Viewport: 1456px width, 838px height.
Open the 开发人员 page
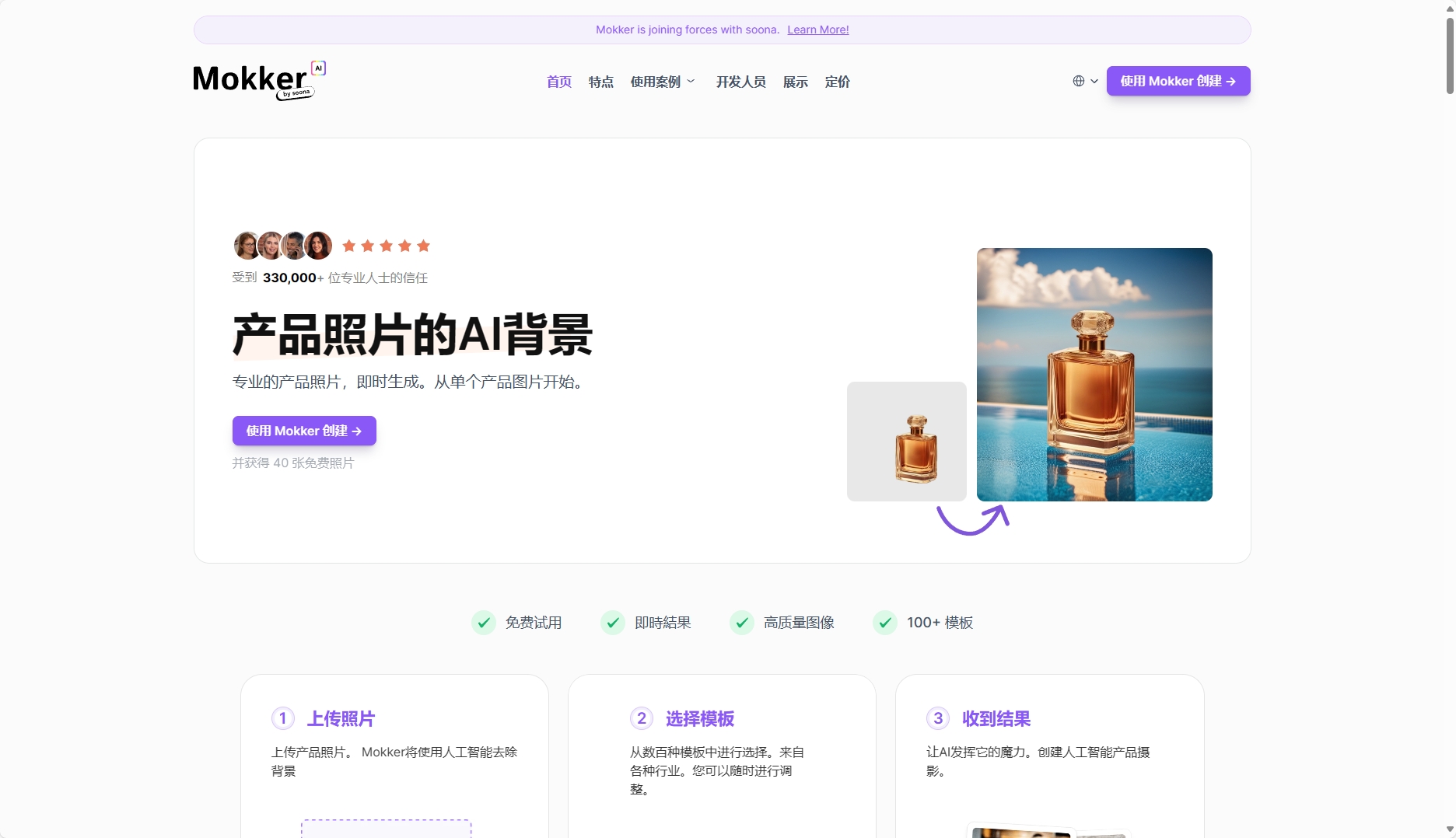pos(740,82)
